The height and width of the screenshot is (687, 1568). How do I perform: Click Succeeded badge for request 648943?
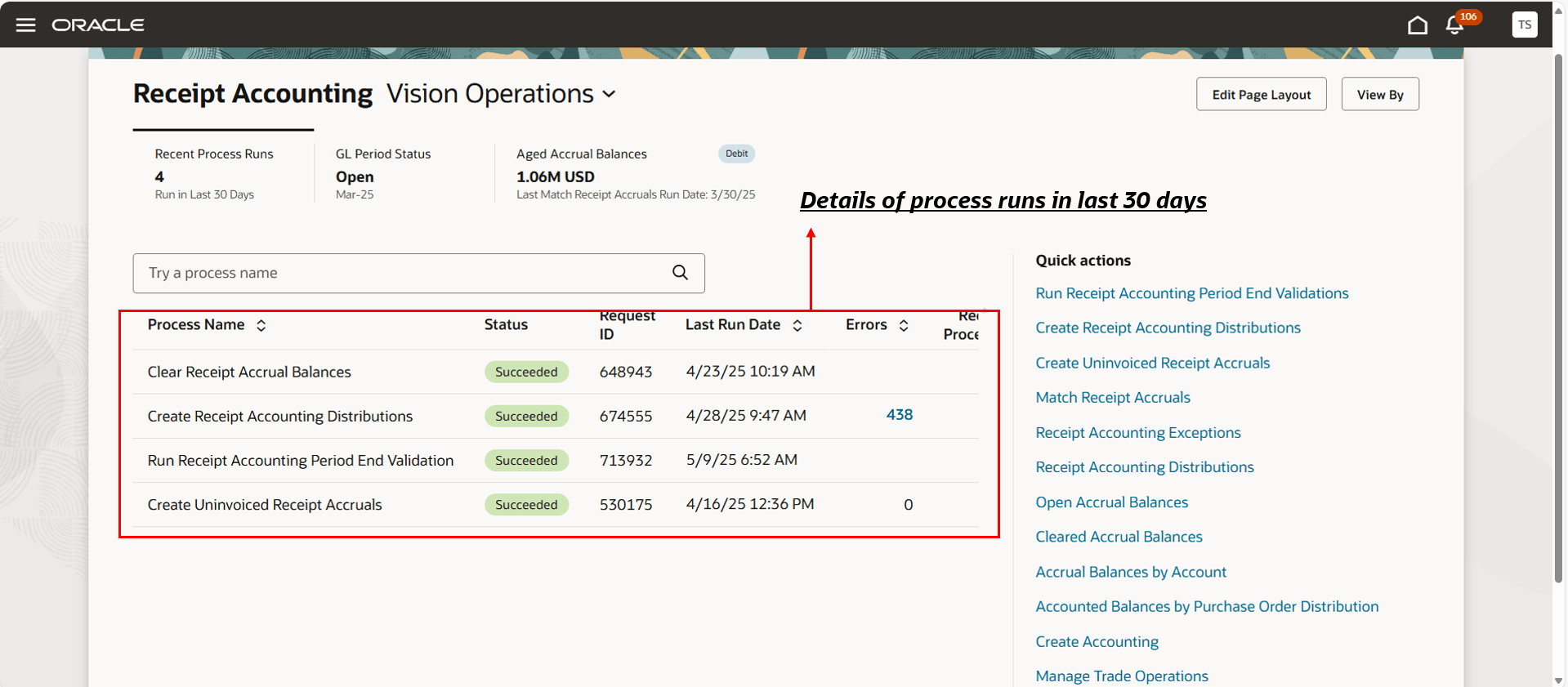(x=526, y=372)
